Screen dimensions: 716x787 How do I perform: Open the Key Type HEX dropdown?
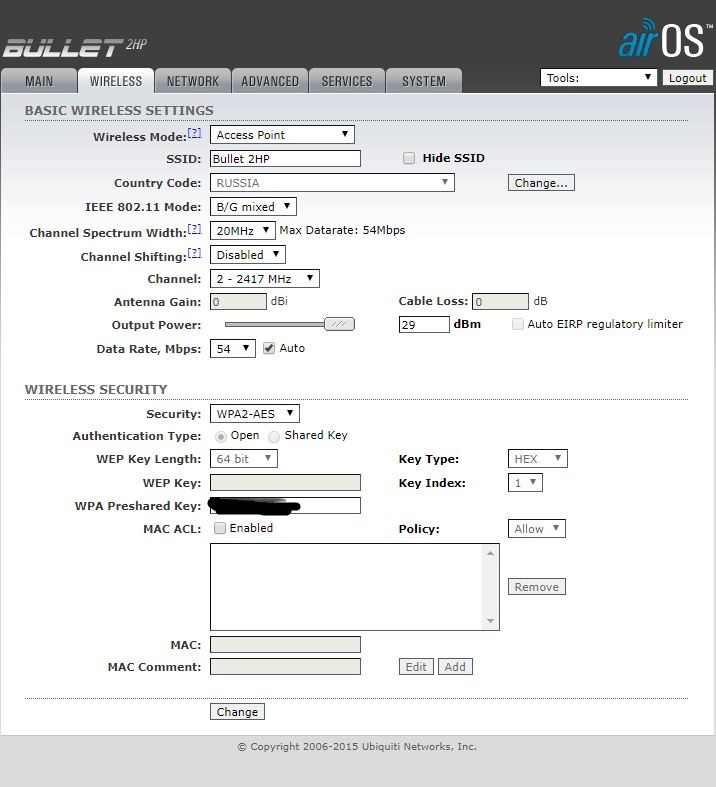[x=537, y=459]
